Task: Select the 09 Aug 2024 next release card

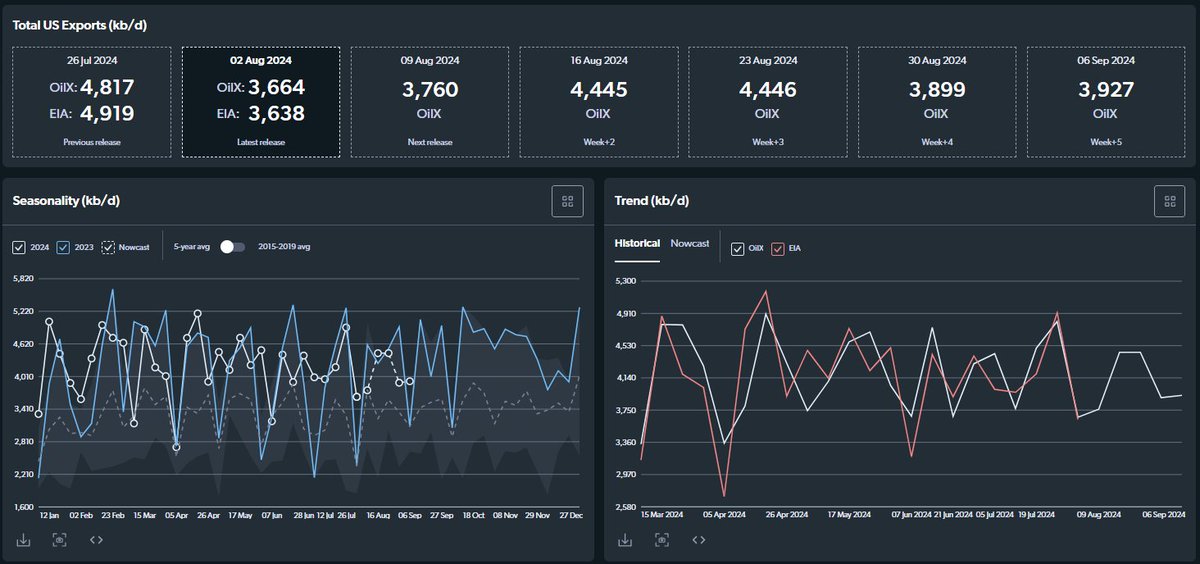Action: tap(429, 101)
